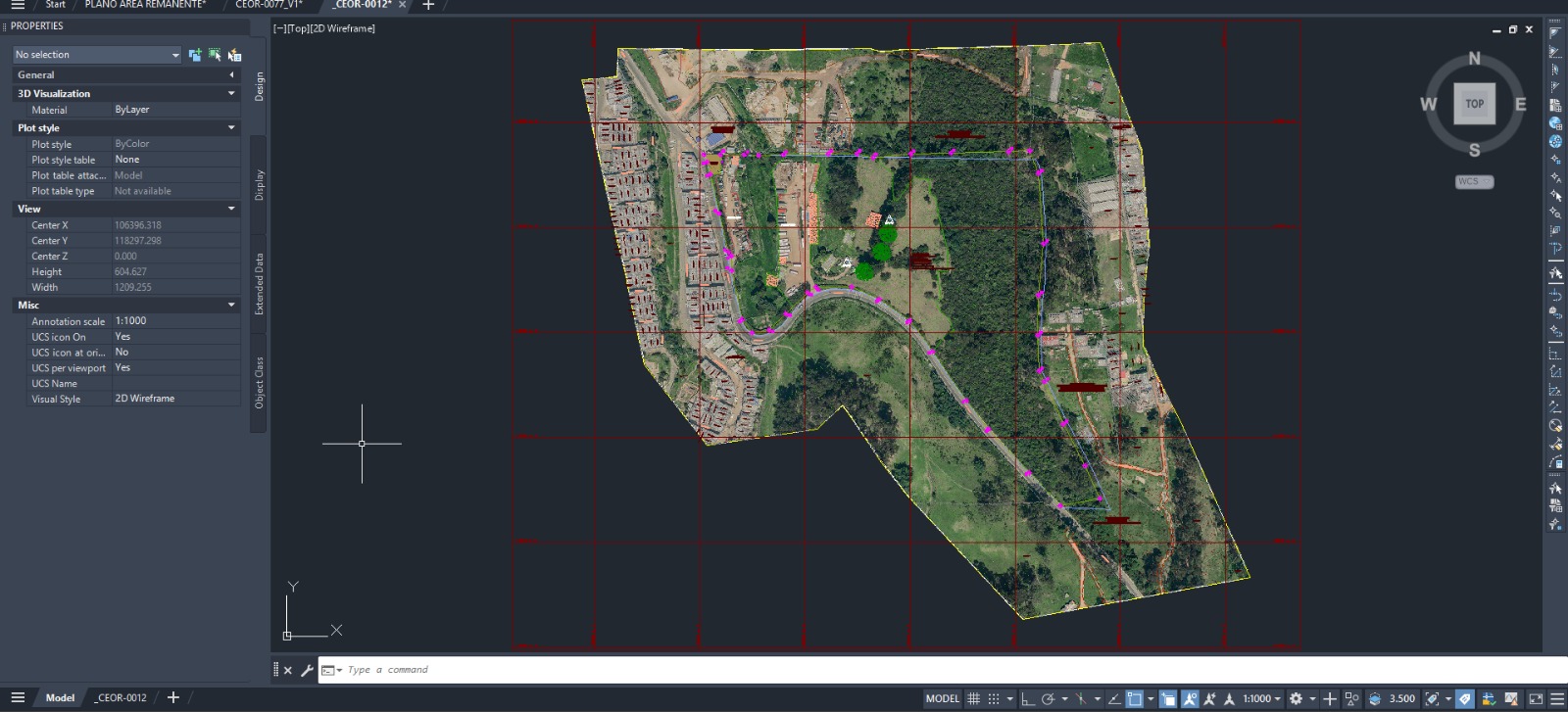Click the TOP face of the ViewCube
The image size is (1568, 712).
(1474, 104)
